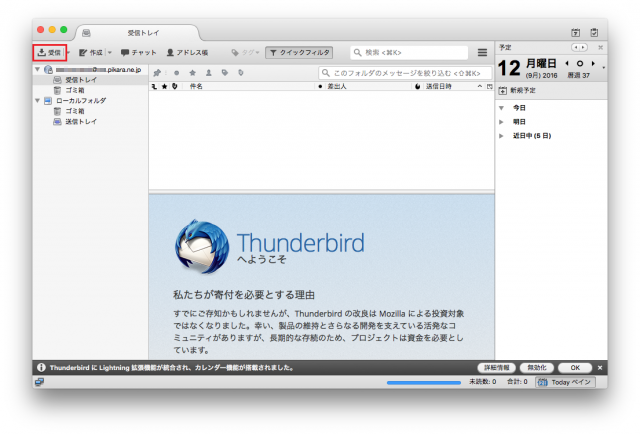The height and width of the screenshot is (435, 640).
Task: Toggle the pin (keep filters) quick filter icon
Action: pos(157,73)
